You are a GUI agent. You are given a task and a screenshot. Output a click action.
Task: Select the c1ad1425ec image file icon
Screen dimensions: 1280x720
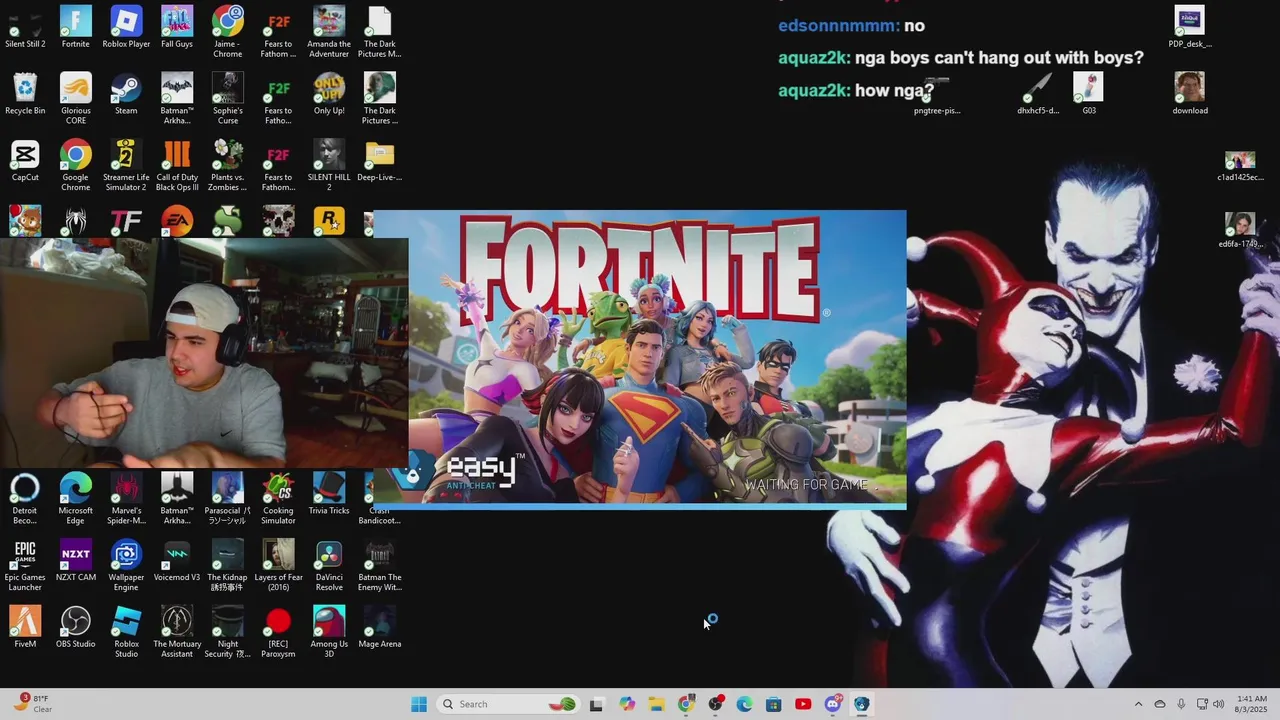(1240, 165)
